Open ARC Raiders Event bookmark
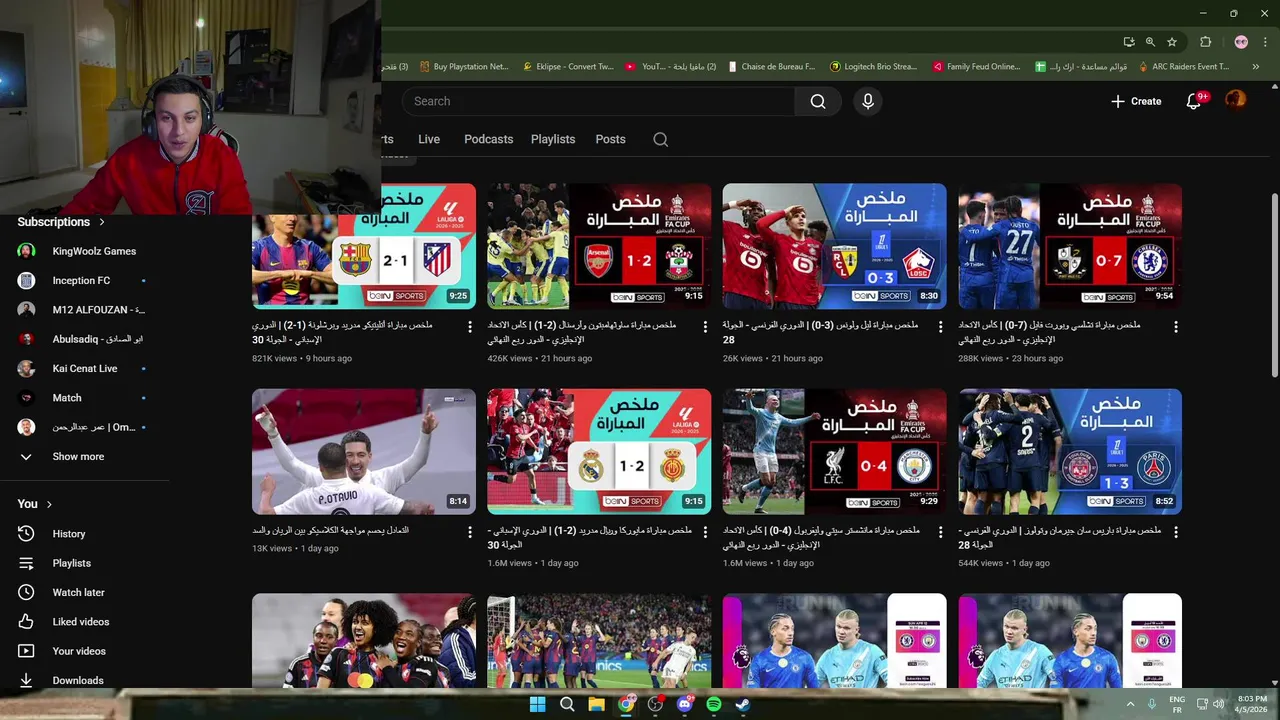 (x=1182, y=67)
